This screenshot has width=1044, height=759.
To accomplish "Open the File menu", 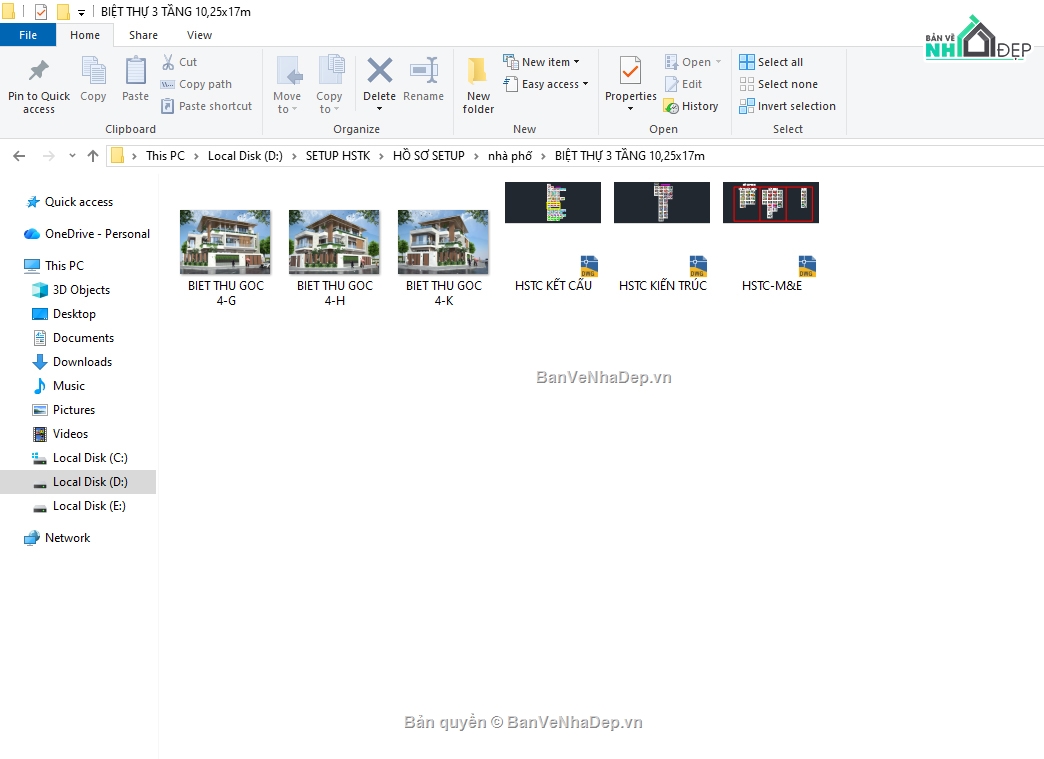I will pyautogui.click(x=28, y=35).
